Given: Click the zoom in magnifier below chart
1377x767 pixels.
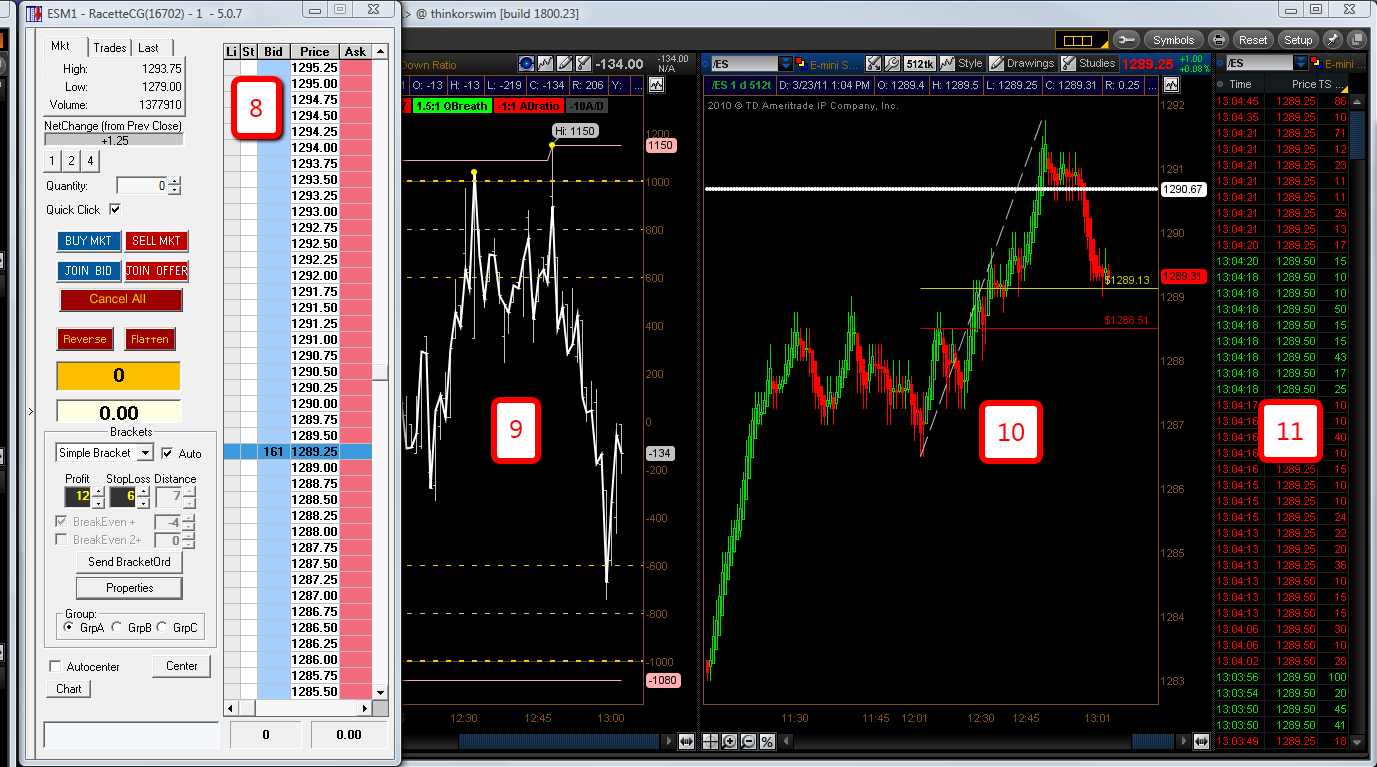Looking at the screenshot, I should (730, 741).
